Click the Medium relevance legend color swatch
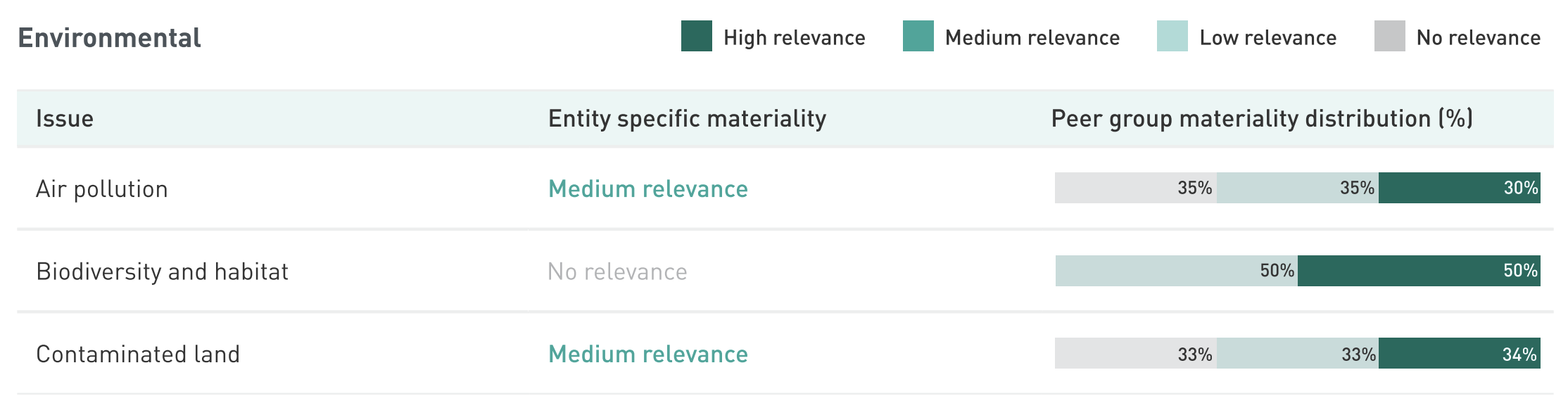This screenshot has width=1568, height=415. (x=918, y=37)
